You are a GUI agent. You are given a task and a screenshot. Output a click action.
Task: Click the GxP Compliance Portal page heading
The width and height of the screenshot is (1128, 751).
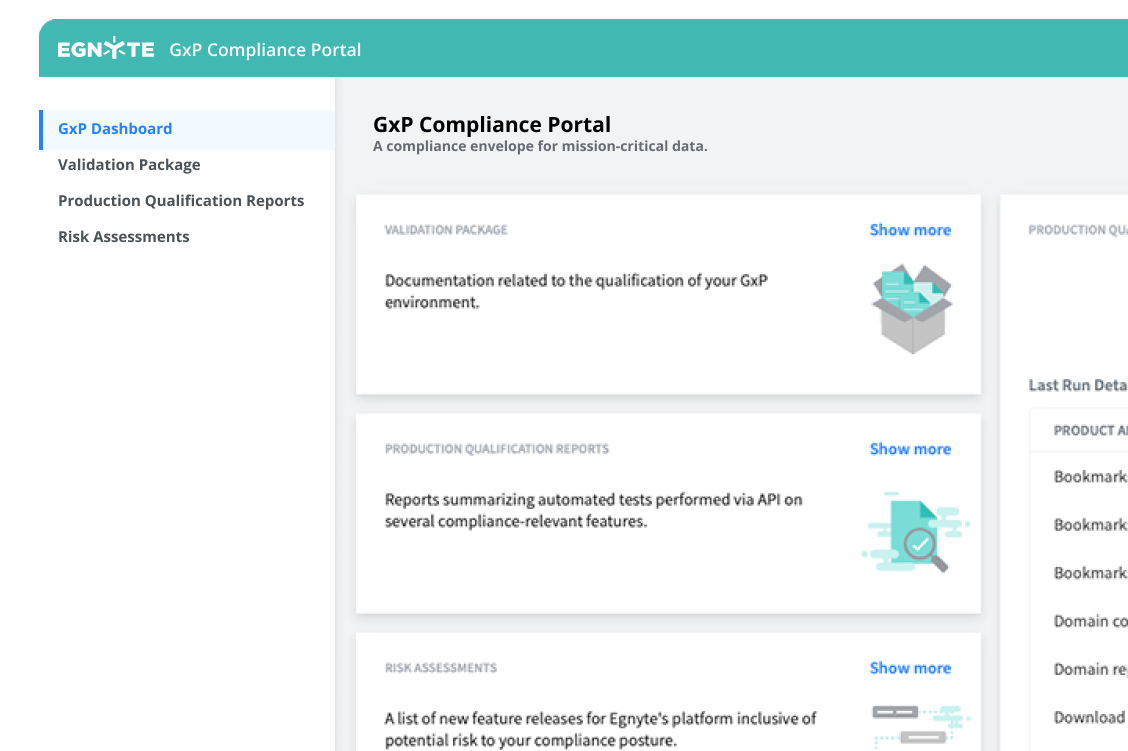tap(492, 125)
